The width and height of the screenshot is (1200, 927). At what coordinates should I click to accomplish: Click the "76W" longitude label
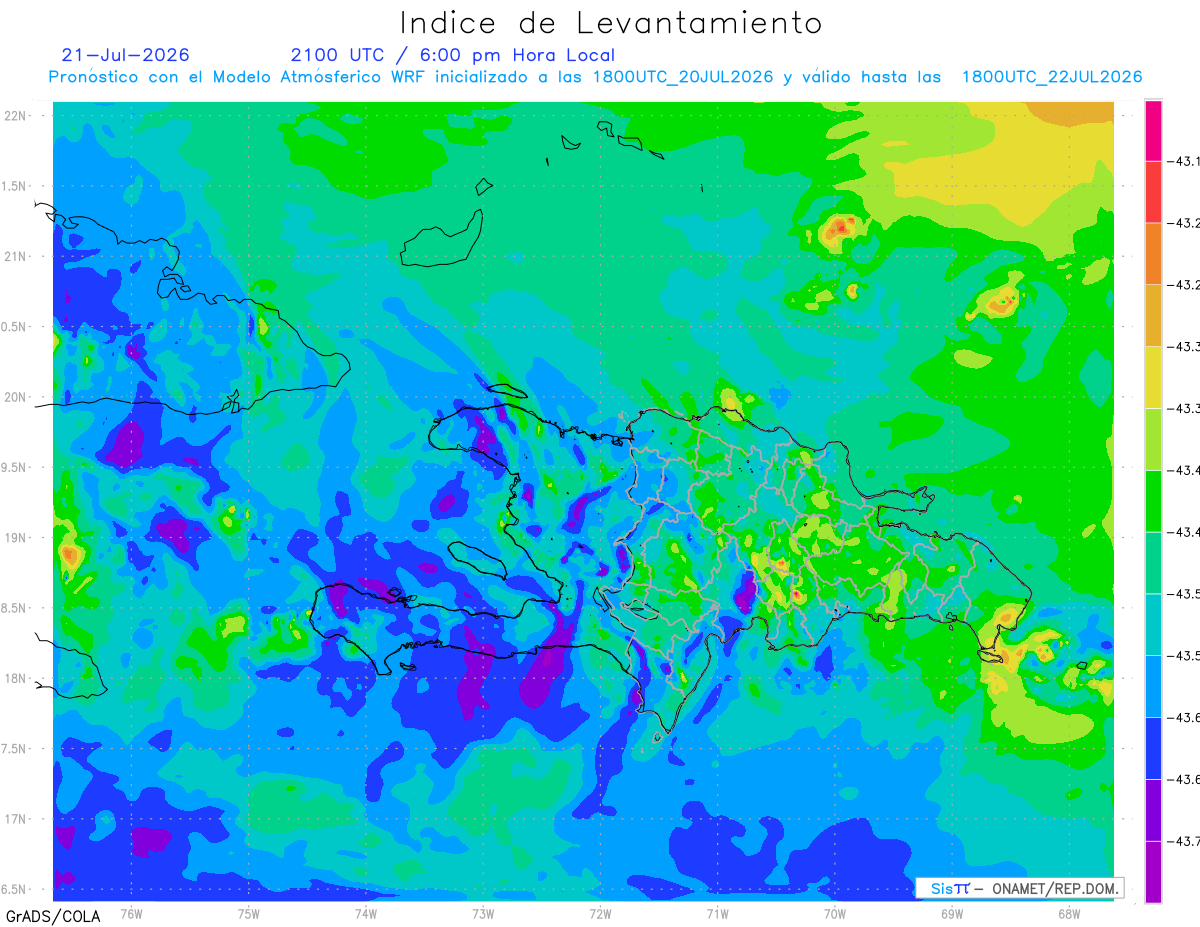[131, 913]
